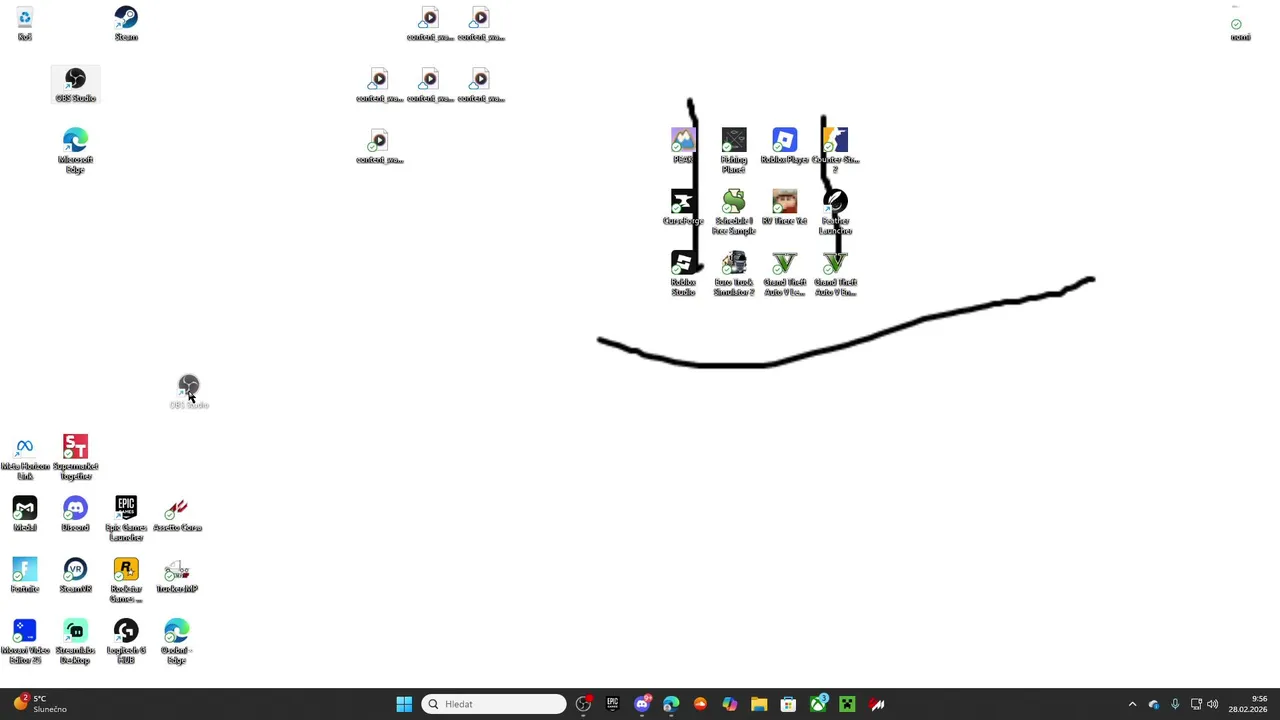Select the Discord desktop icon

point(75,515)
